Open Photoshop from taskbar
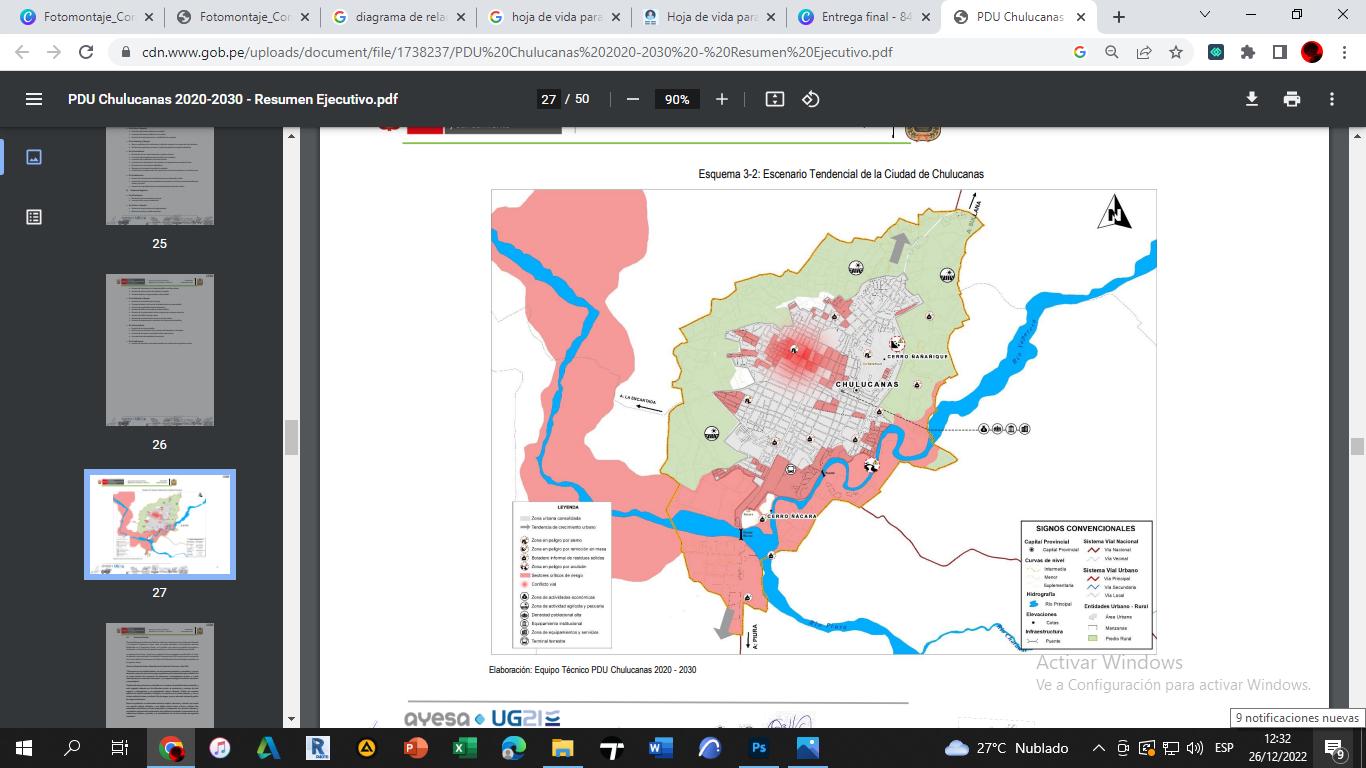 (758, 748)
